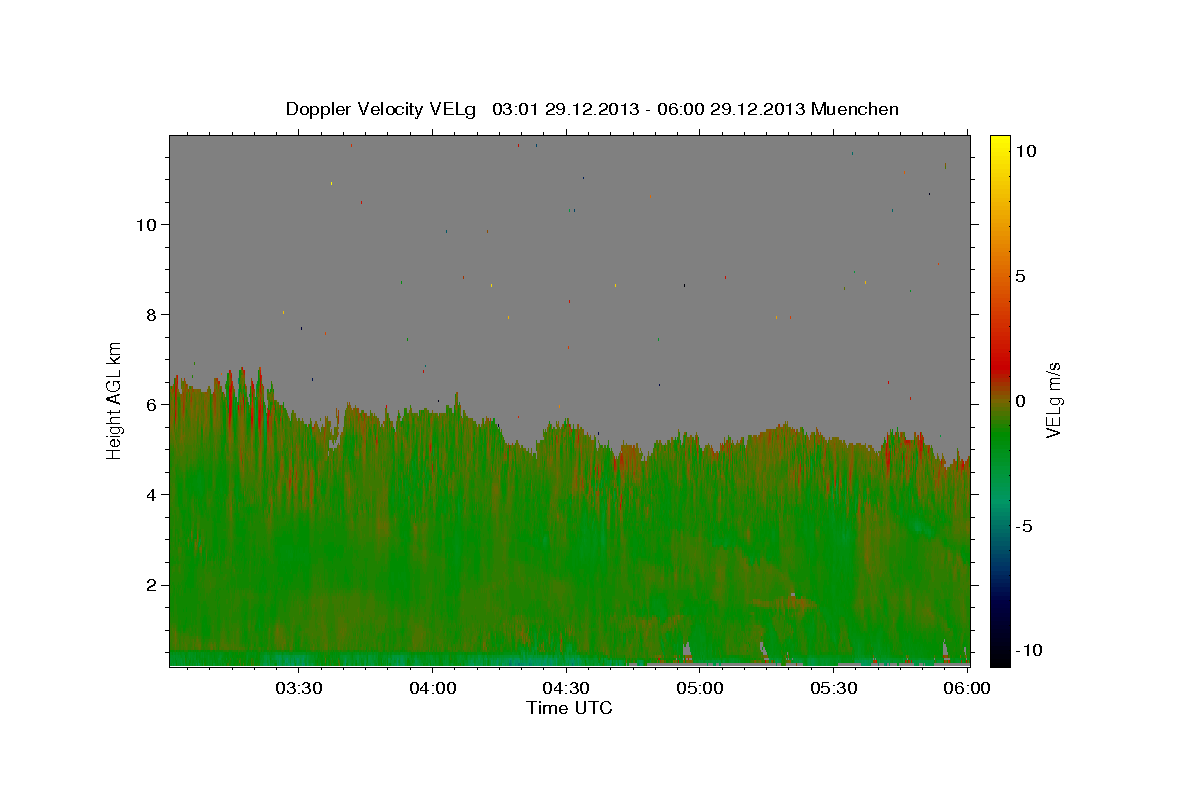
Task: Click the 05:30 time tick label
Action: coord(834,689)
